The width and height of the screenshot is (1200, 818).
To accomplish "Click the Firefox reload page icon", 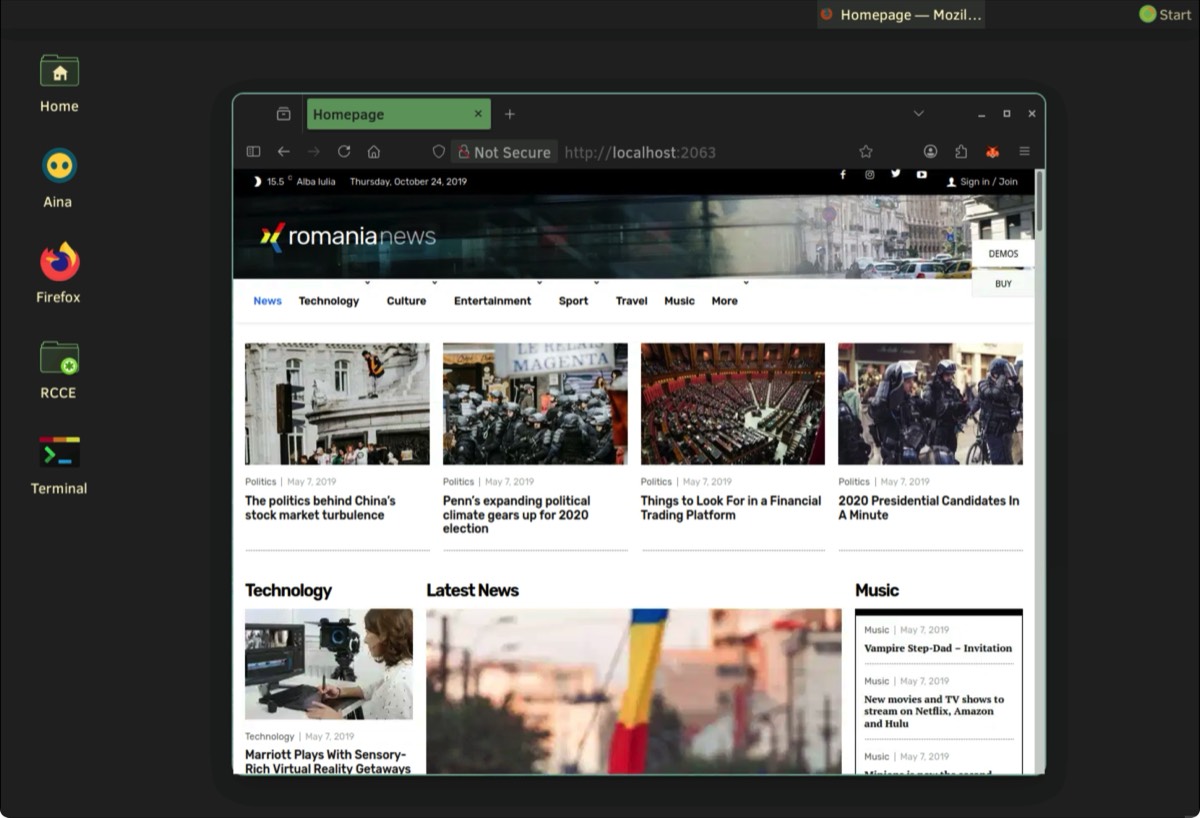I will (344, 152).
